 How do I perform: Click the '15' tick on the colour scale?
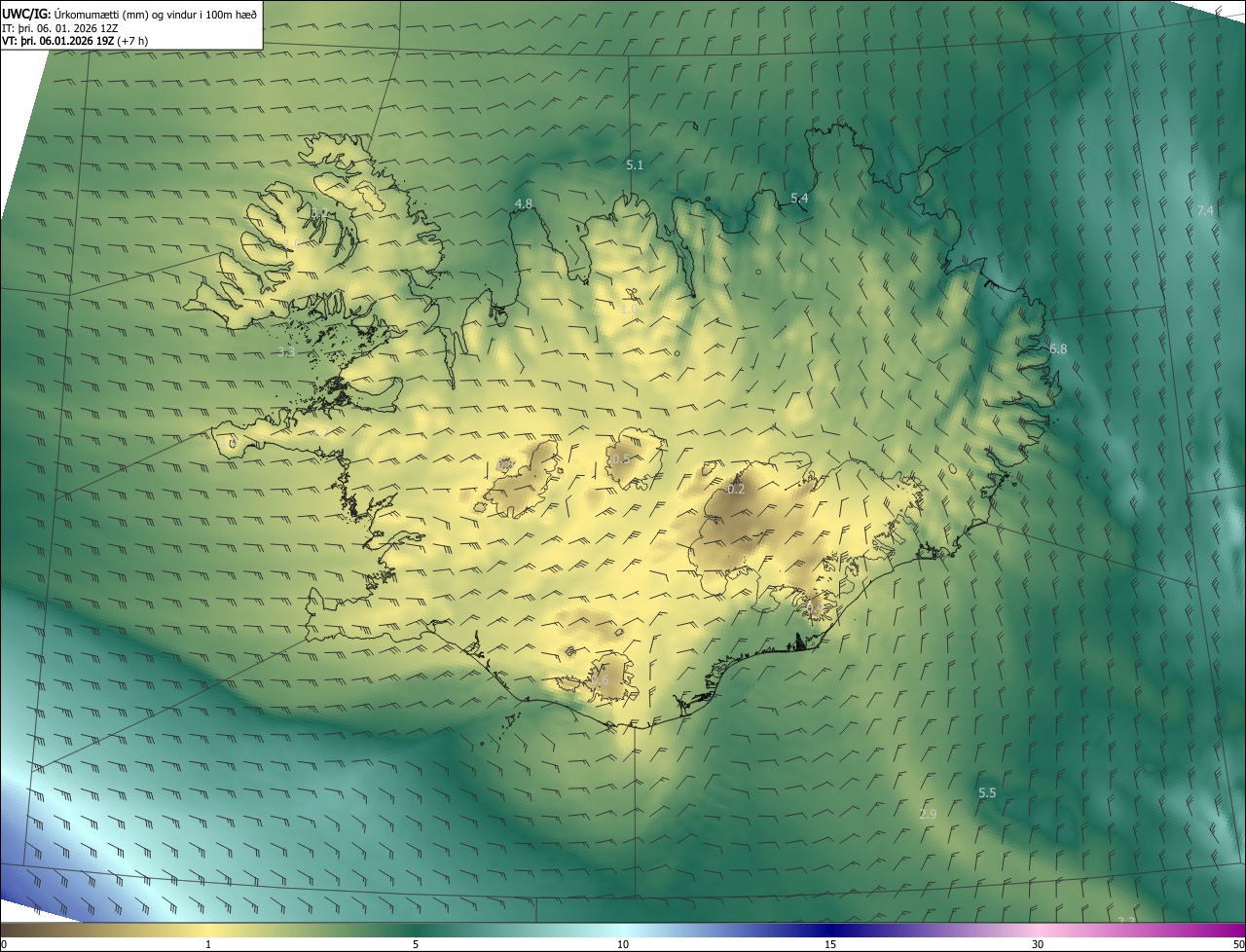[830, 944]
